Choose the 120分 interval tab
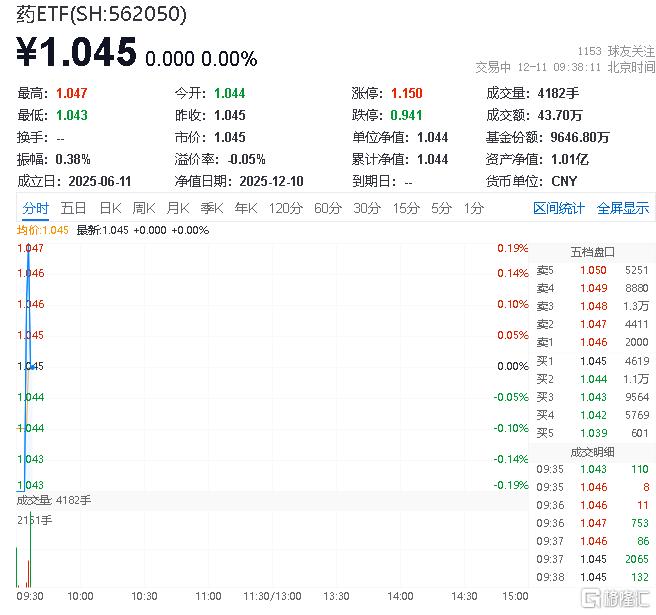 point(285,208)
